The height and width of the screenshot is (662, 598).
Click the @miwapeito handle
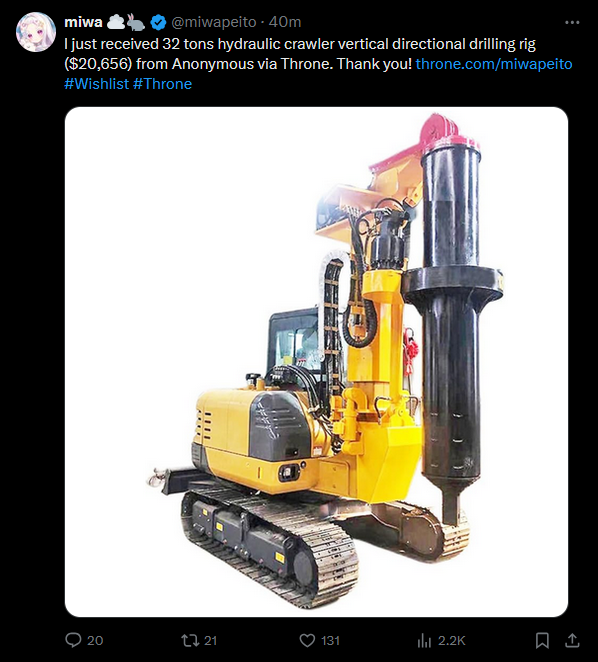(214, 22)
